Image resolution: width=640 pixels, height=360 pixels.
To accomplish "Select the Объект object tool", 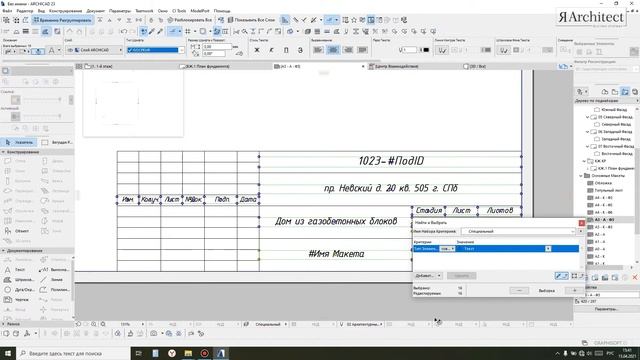I will pyautogui.click(x=16, y=231).
